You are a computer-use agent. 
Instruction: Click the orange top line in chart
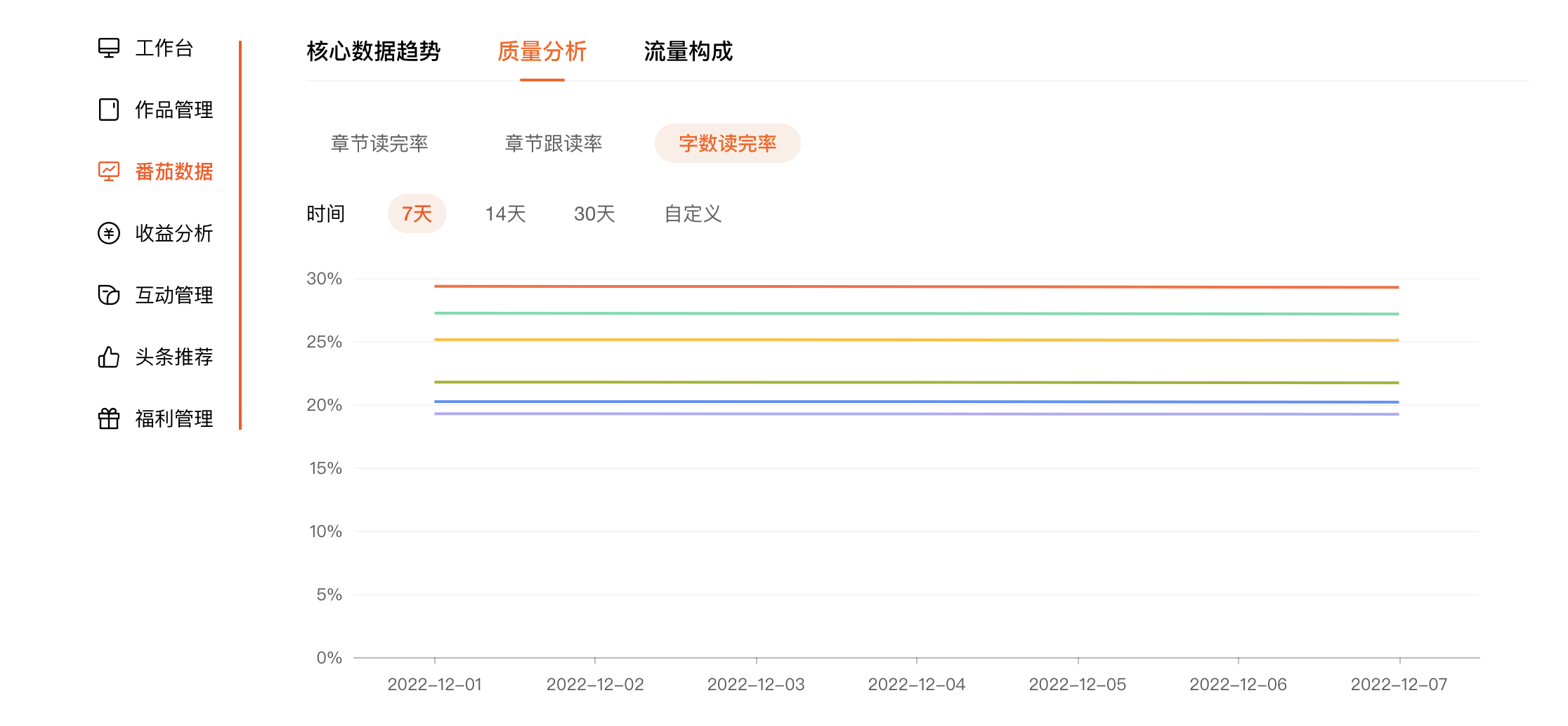916,286
